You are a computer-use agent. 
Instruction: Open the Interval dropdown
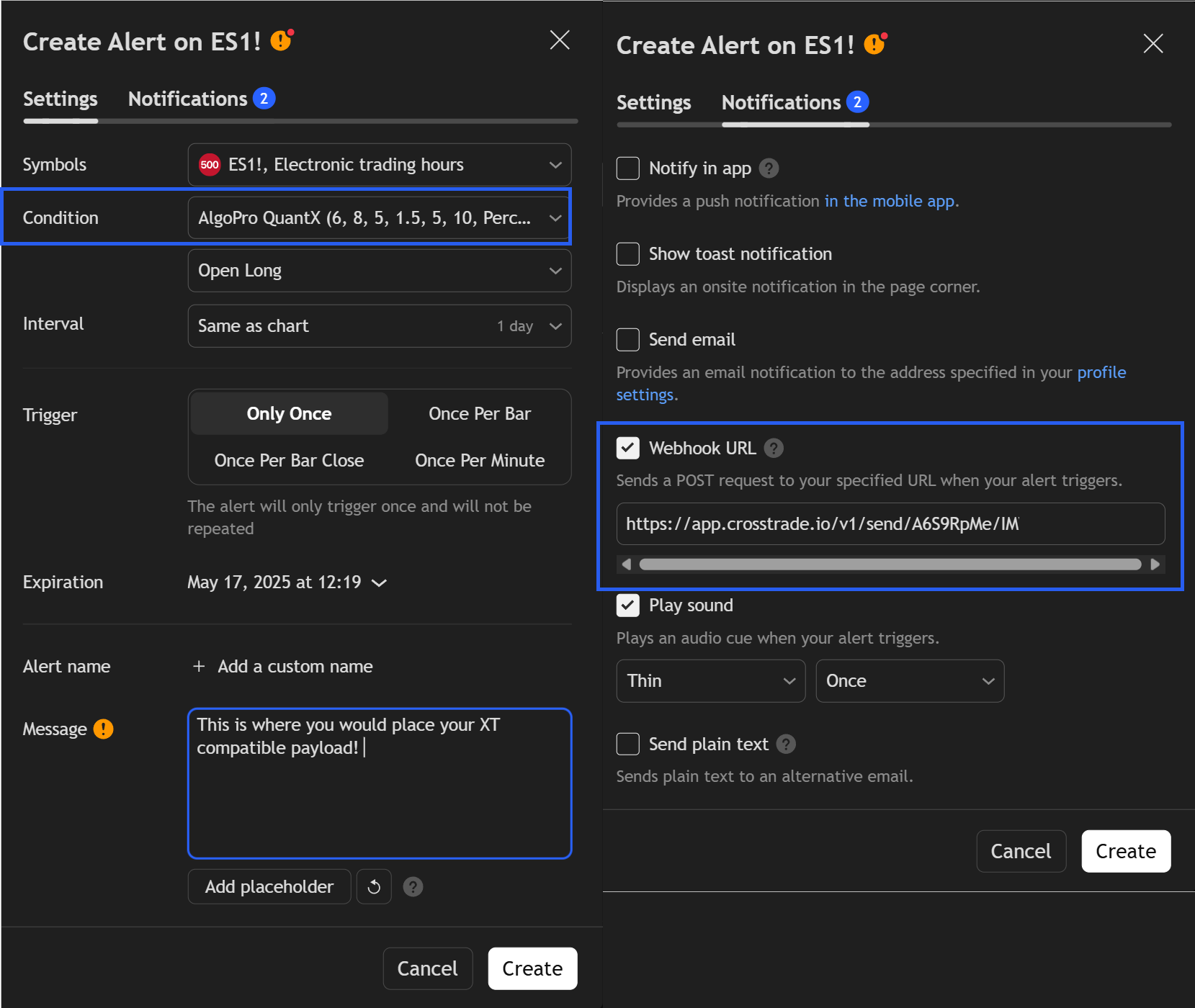coord(380,325)
